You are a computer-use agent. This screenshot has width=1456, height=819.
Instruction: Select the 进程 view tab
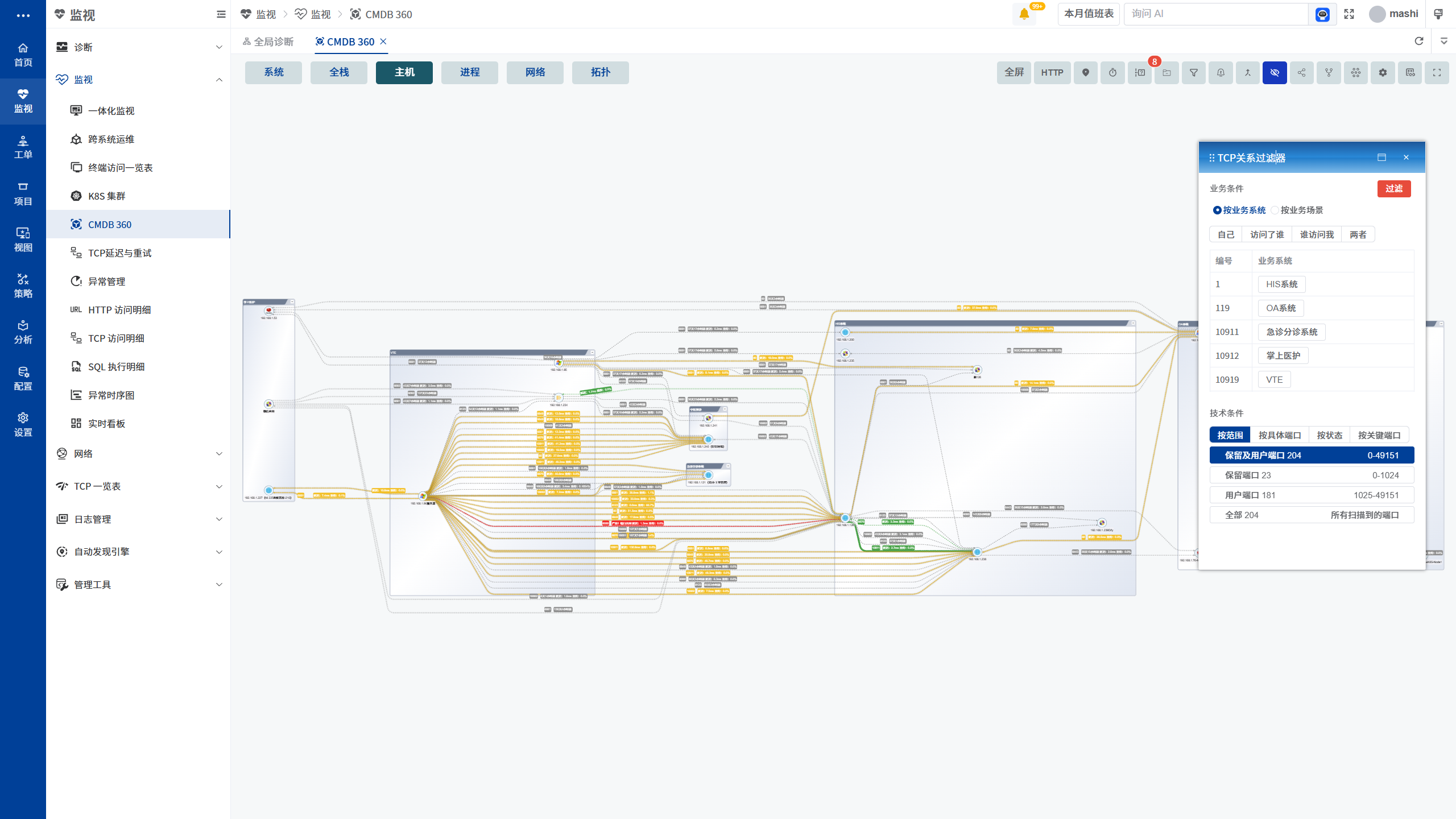coord(470,73)
